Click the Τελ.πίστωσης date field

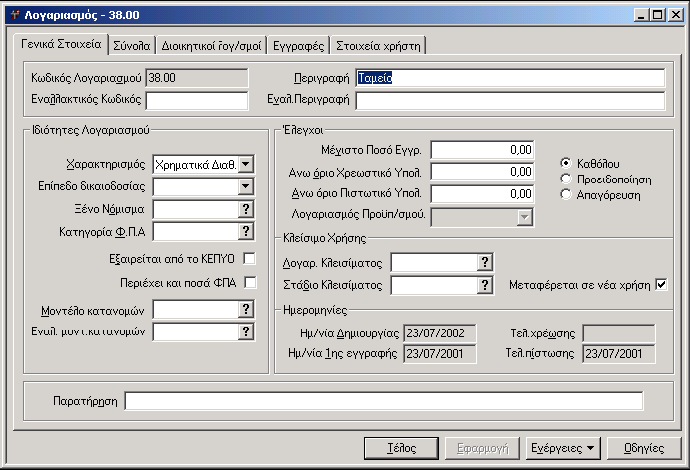pyautogui.click(x=619, y=354)
